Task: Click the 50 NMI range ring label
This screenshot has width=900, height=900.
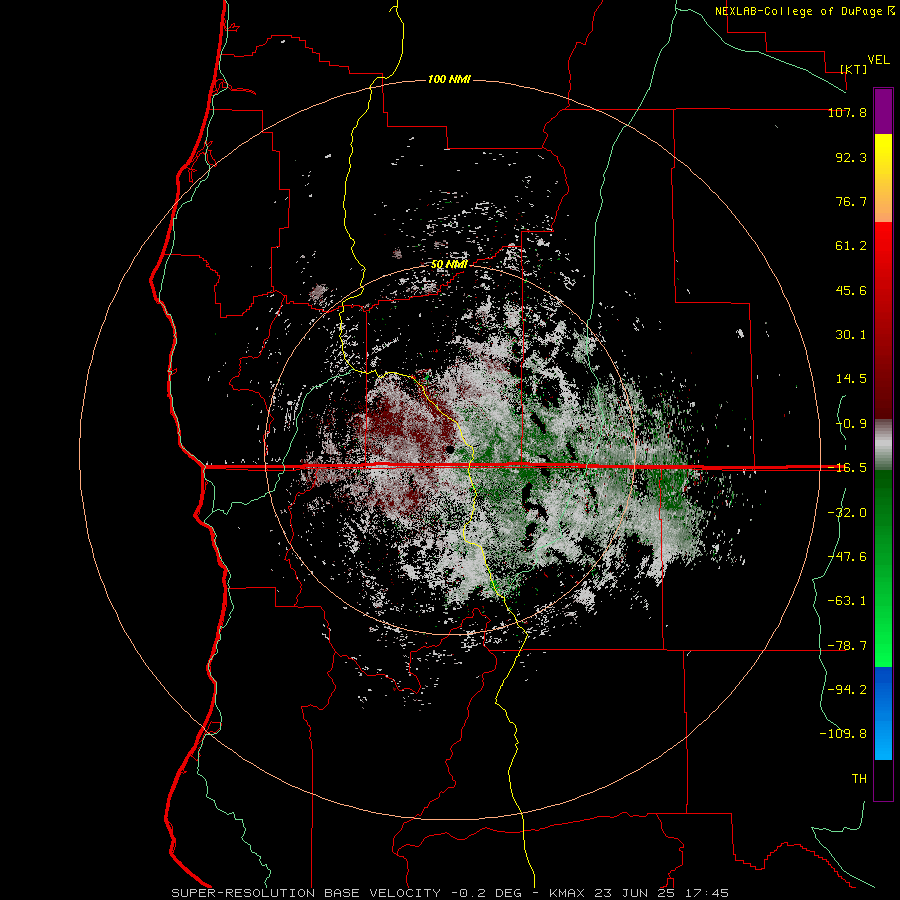Action: coord(449,264)
